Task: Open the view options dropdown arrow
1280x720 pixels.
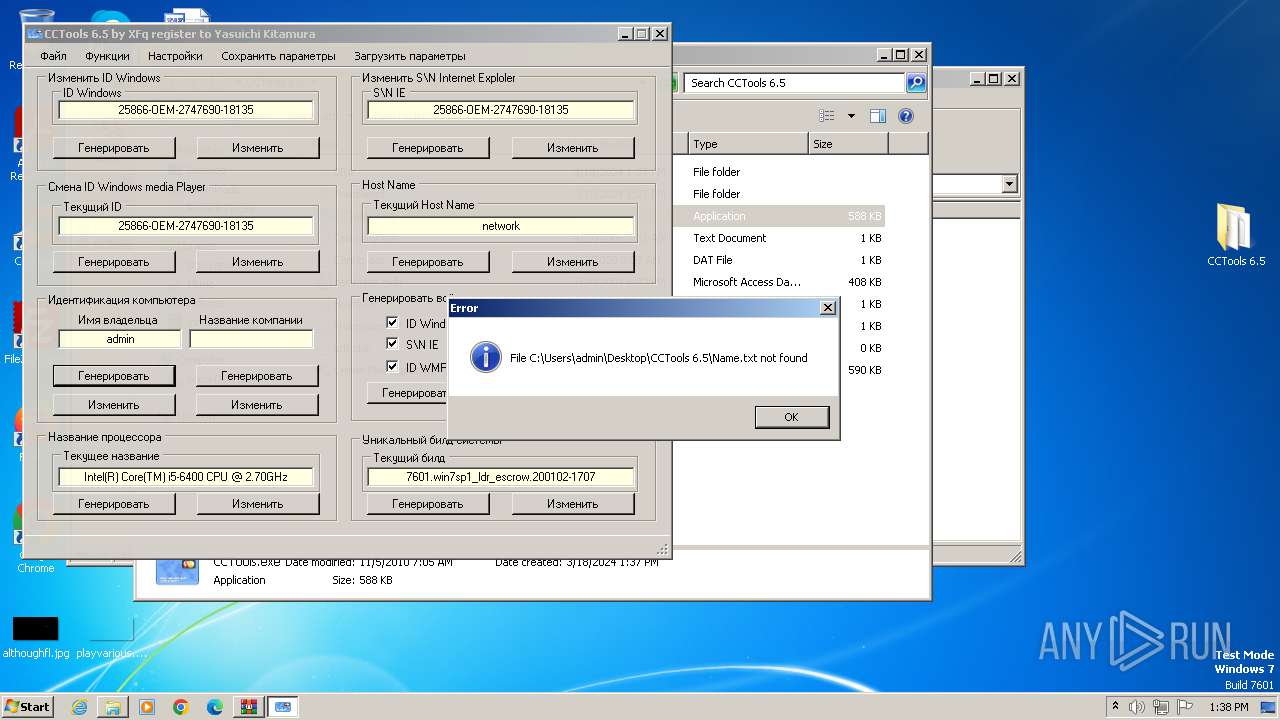Action: click(851, 116)
